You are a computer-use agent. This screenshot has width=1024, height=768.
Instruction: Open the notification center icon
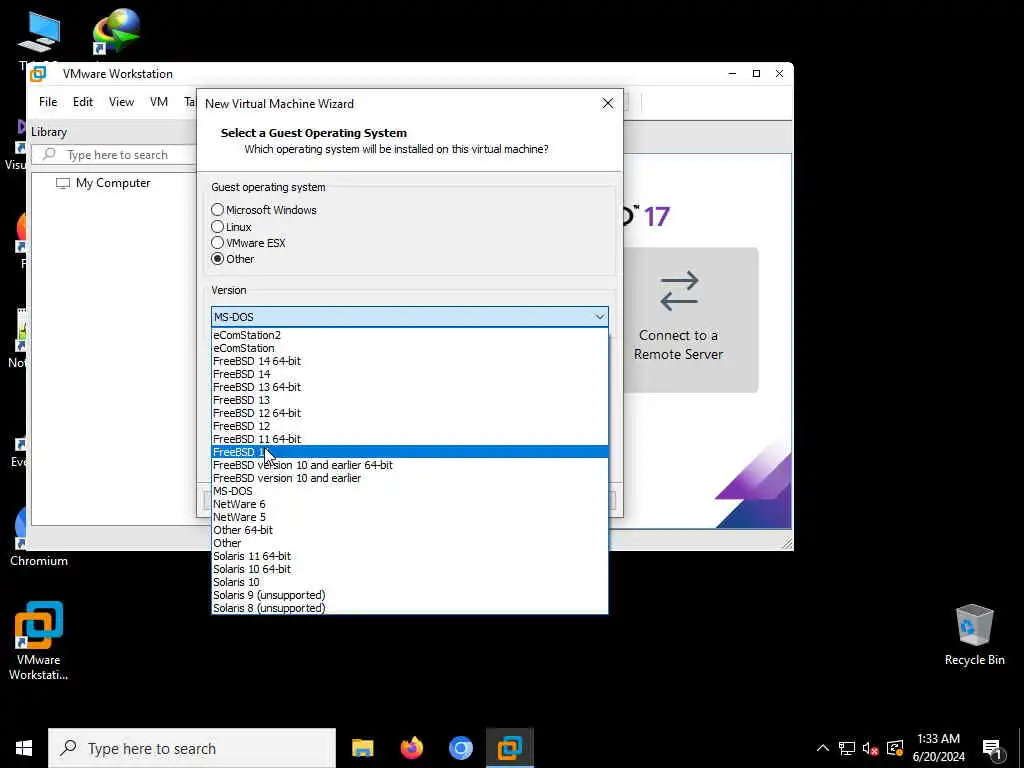coord(992,749)
